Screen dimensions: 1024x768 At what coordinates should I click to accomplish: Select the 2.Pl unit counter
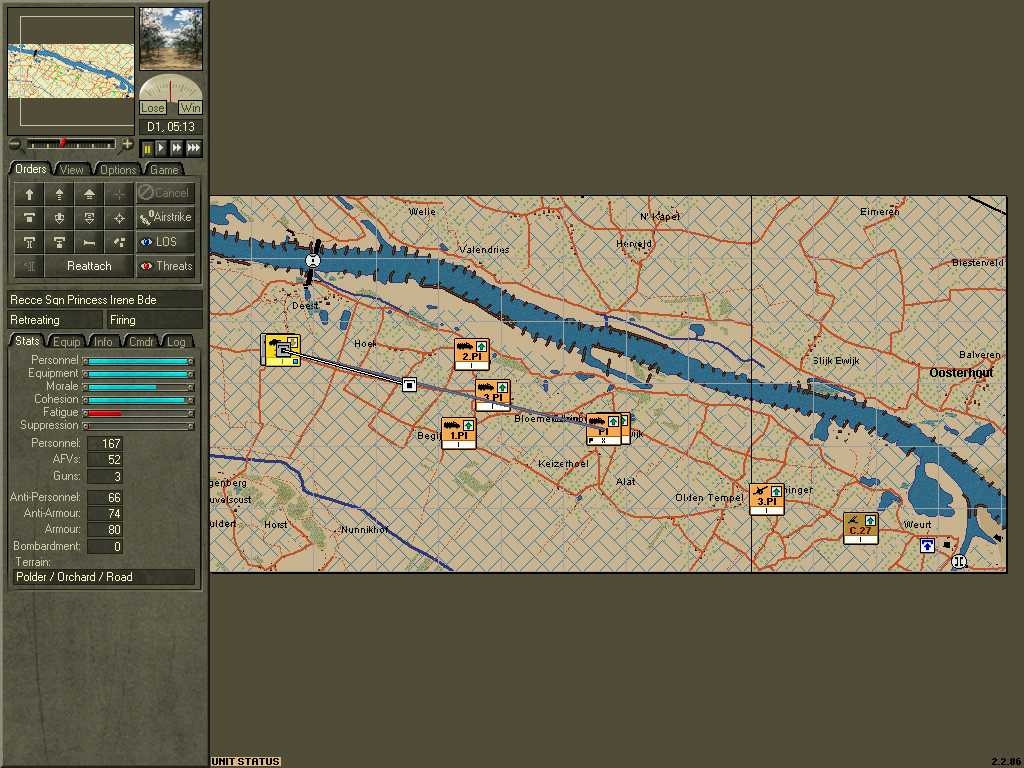click(x=472, y=355)
